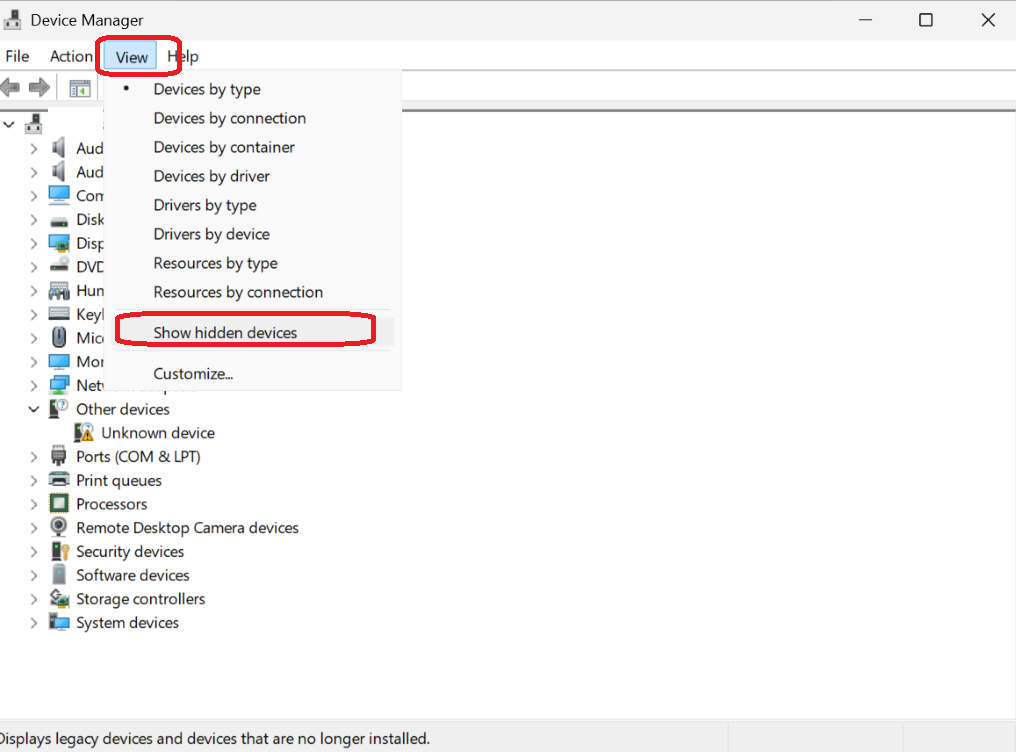The image size is (1016, 752).
Task: Click the Keyboards category icon
Action: [x=59, y=314]
